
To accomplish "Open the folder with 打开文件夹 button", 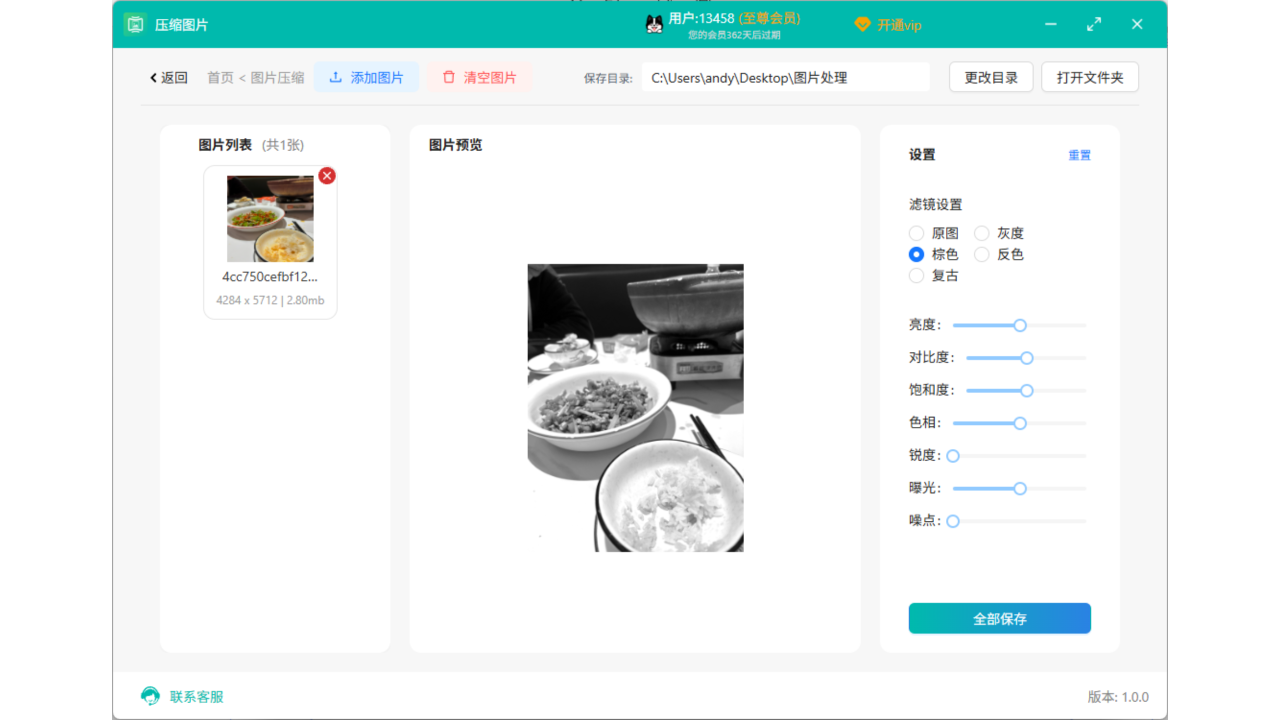I will [1089, 76].
